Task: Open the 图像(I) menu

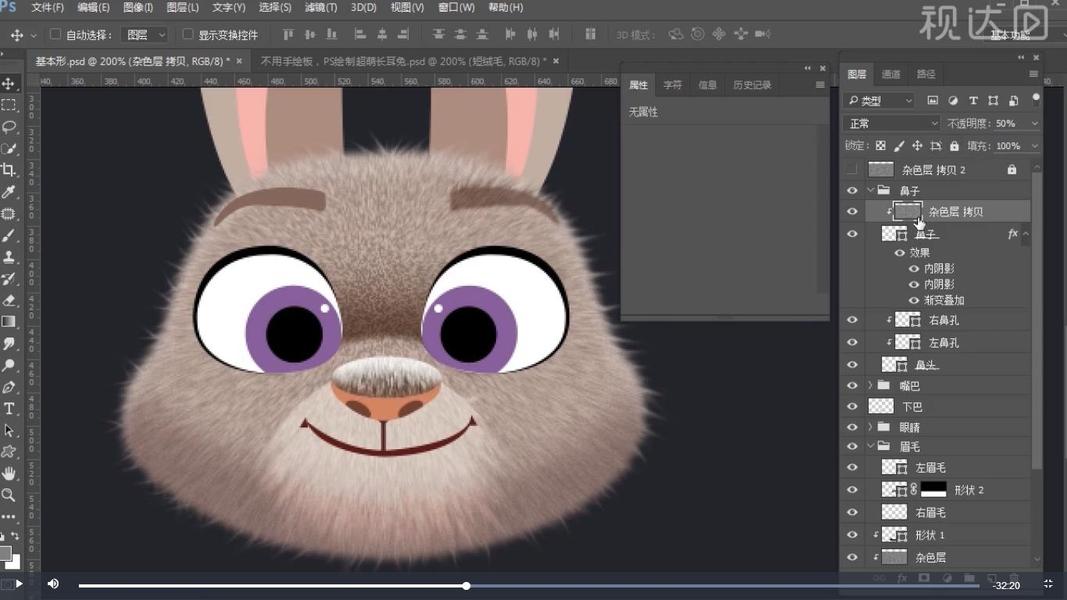Action: click(138, 7)
